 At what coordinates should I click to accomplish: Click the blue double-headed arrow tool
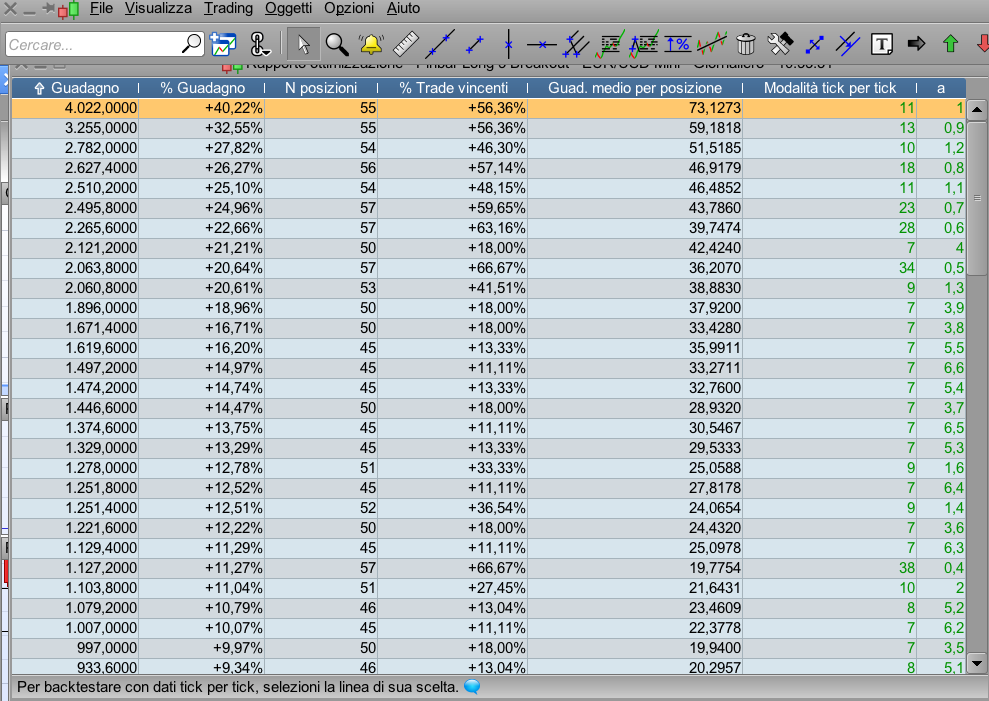click(814, 44)
